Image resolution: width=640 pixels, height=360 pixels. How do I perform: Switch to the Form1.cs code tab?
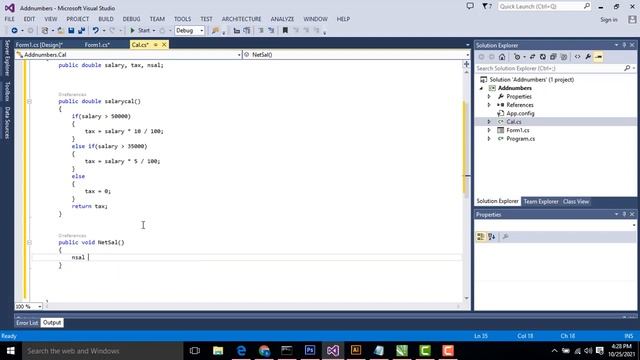[97, 45]
